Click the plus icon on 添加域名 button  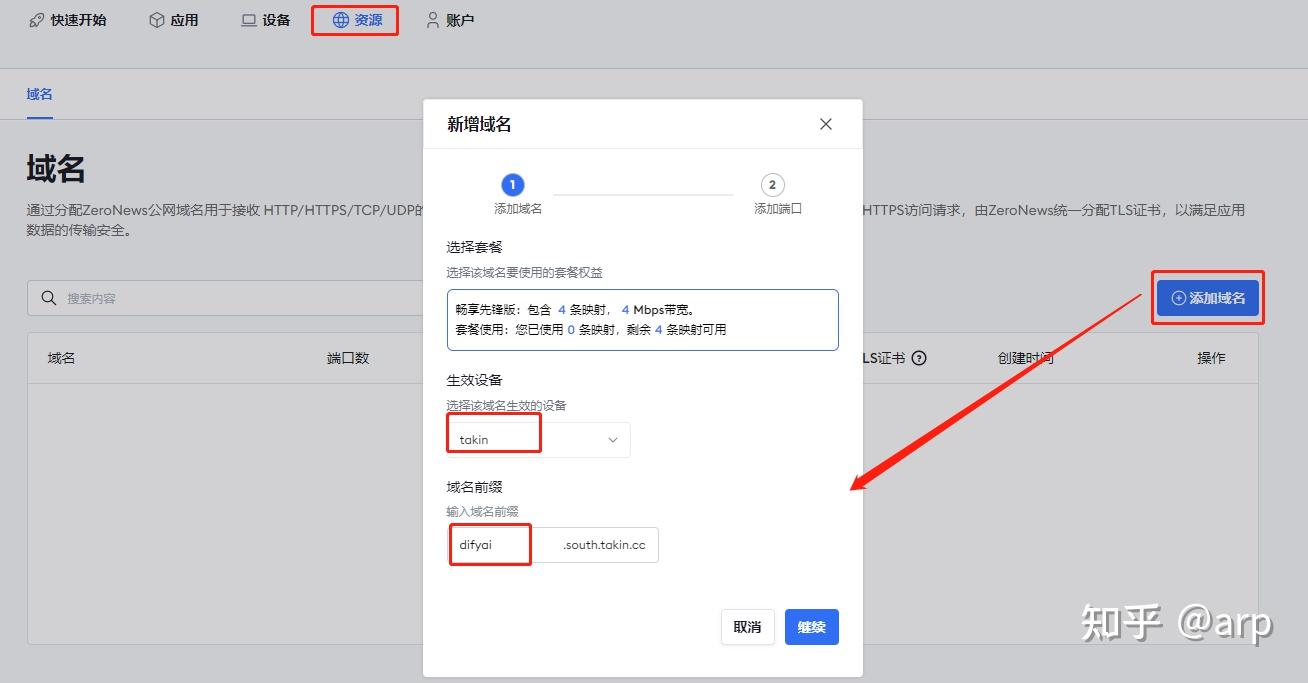click(x=1178, y=298)
